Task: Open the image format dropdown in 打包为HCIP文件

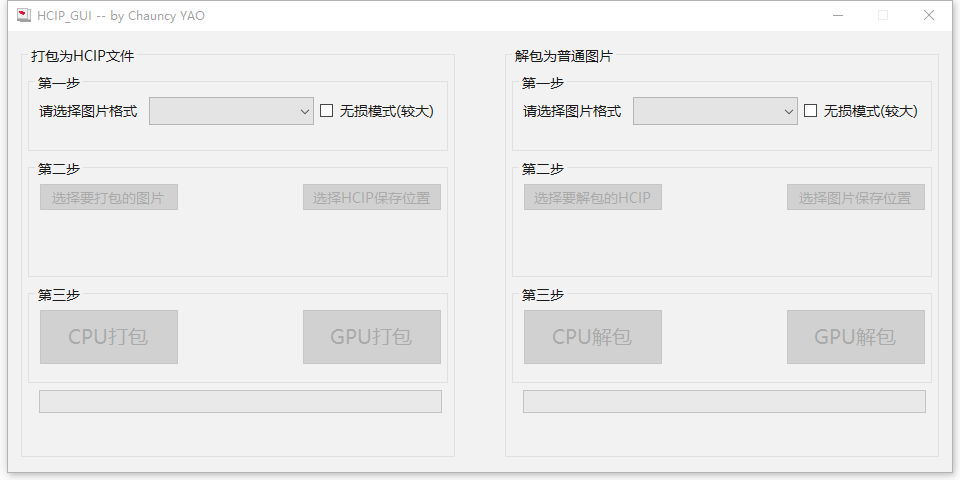Action: point(231,111)
